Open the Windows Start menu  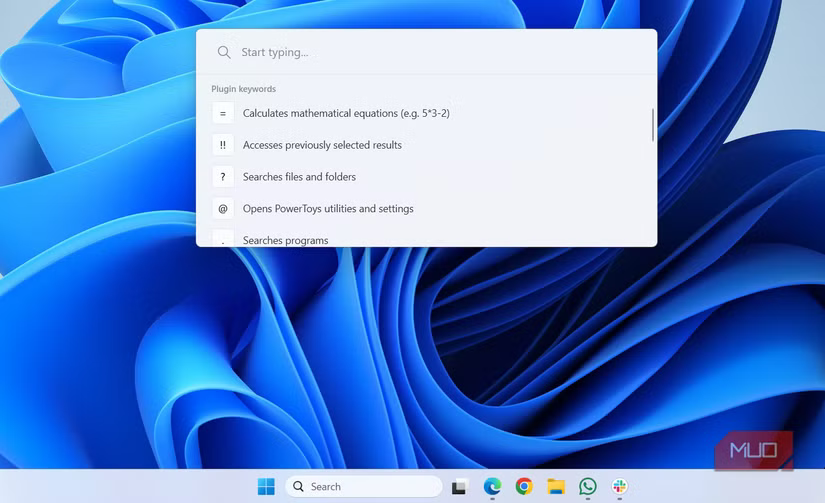[x=266, y=487]
